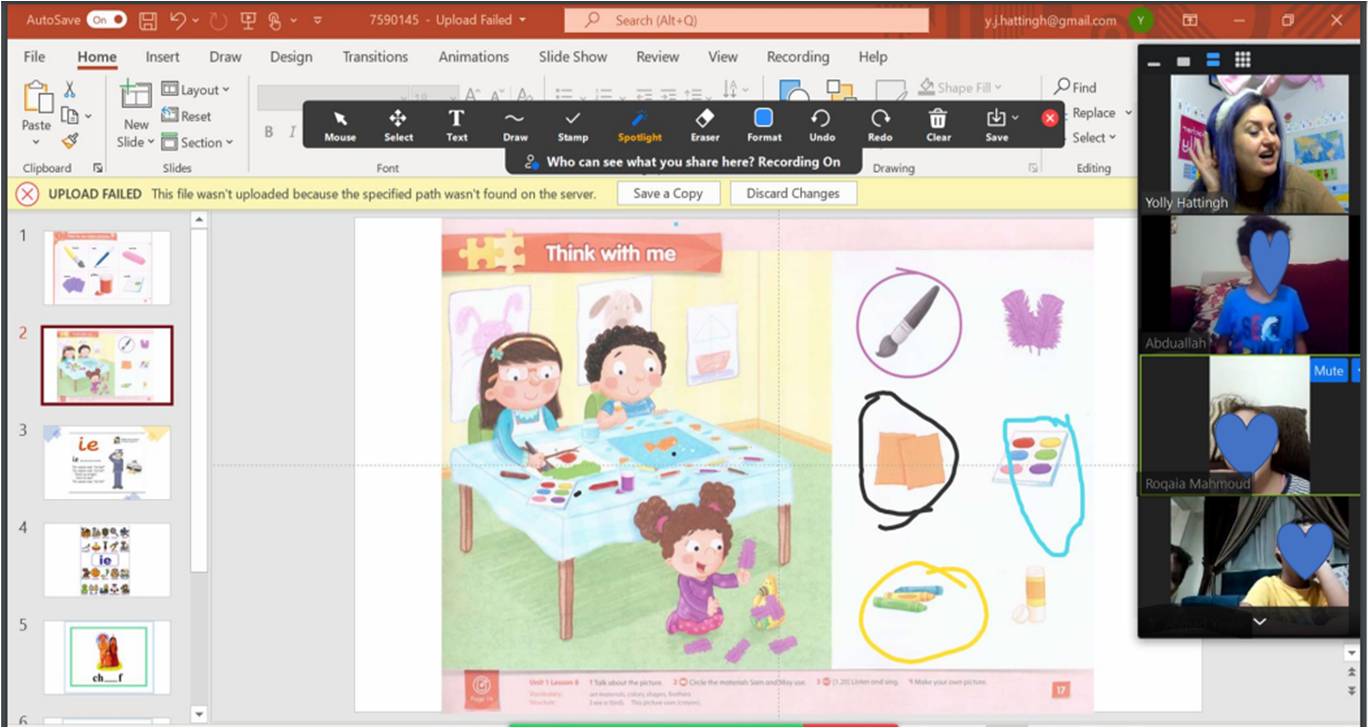Expand the Paste options arrow
1369x728 pixels.
(x=37, y=143)
